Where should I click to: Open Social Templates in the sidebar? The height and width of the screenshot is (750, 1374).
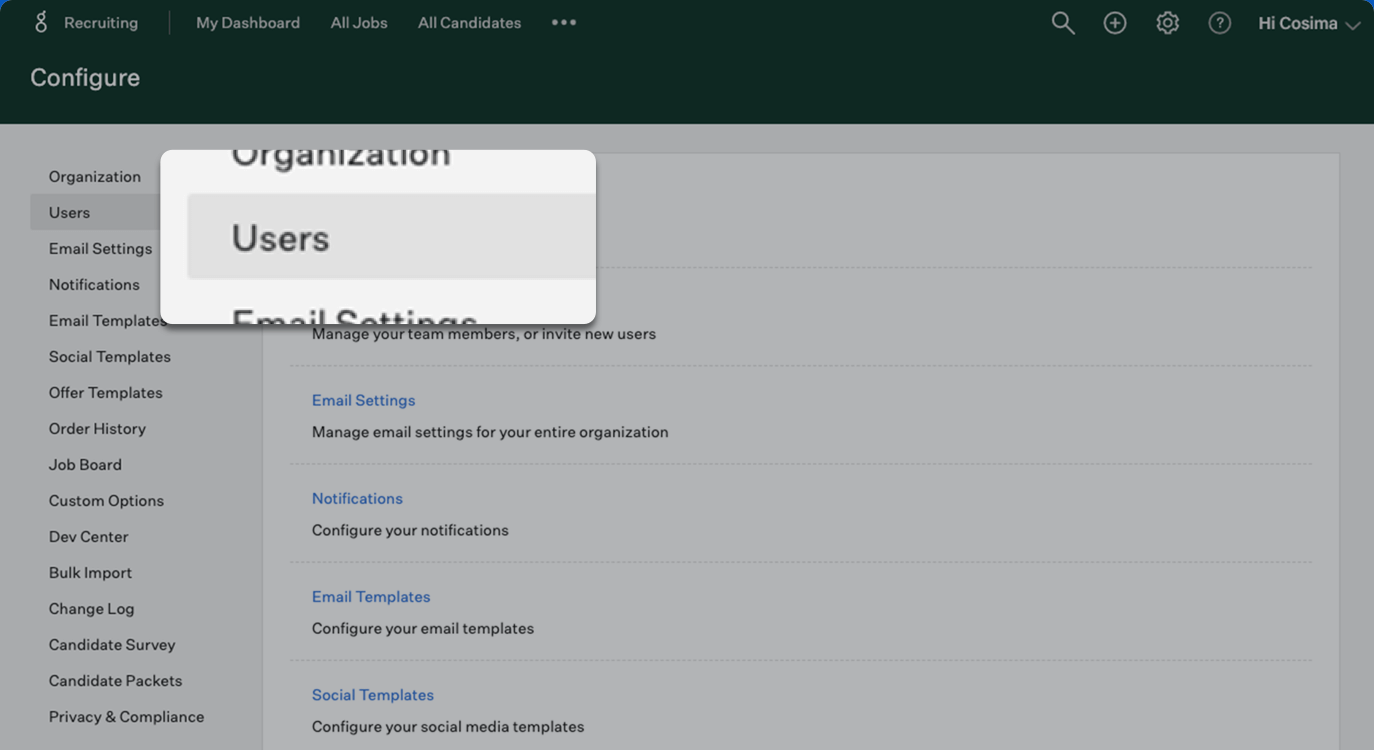point(110,356)
